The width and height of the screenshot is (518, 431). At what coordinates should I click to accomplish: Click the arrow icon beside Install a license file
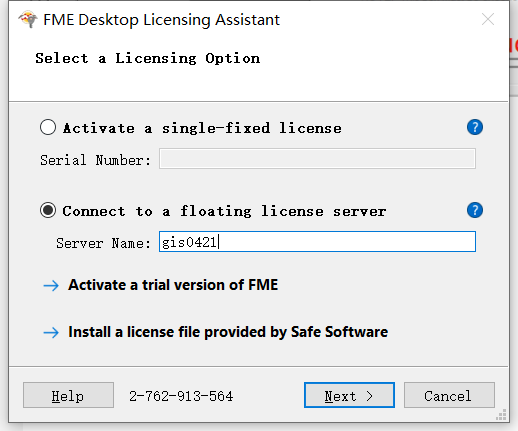click(x=51, y=332)
